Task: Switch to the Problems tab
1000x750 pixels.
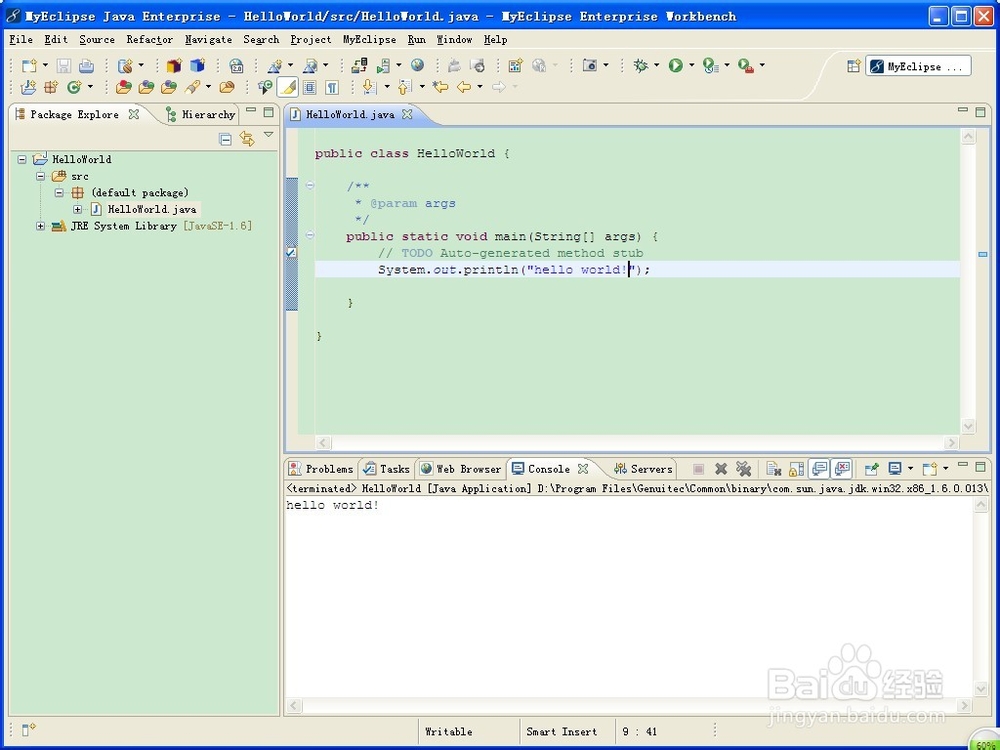Action: (321, 469)
